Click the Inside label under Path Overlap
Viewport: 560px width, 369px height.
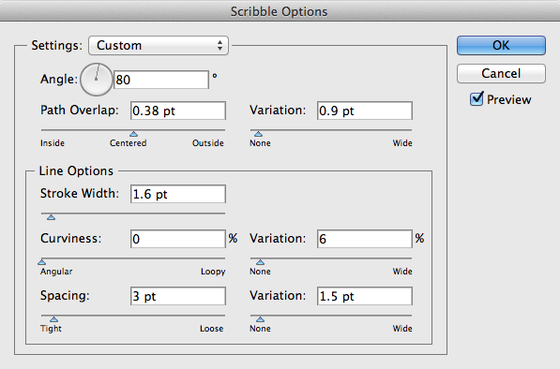click(52, 143)
